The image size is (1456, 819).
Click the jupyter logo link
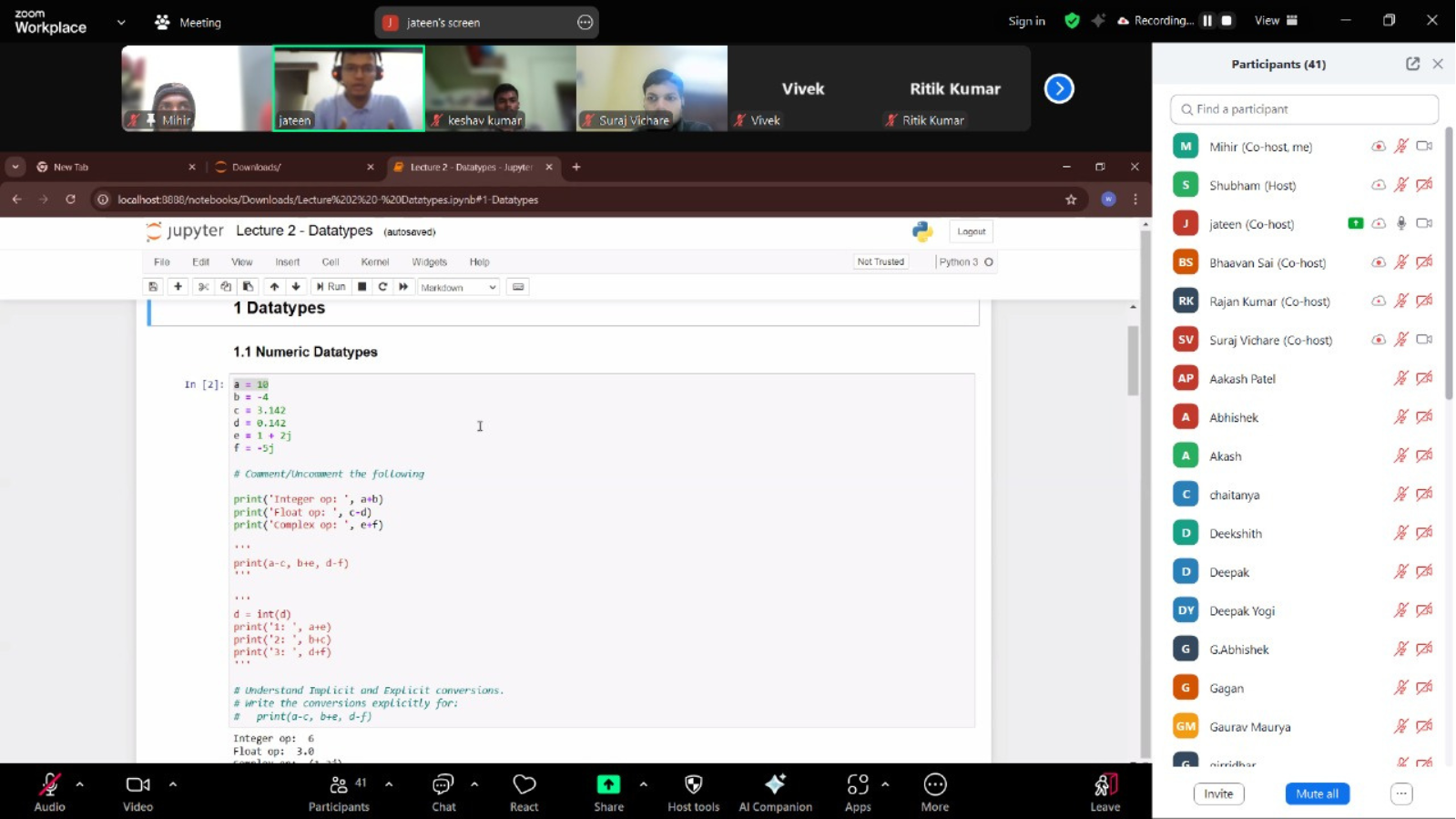pos(185,231)
